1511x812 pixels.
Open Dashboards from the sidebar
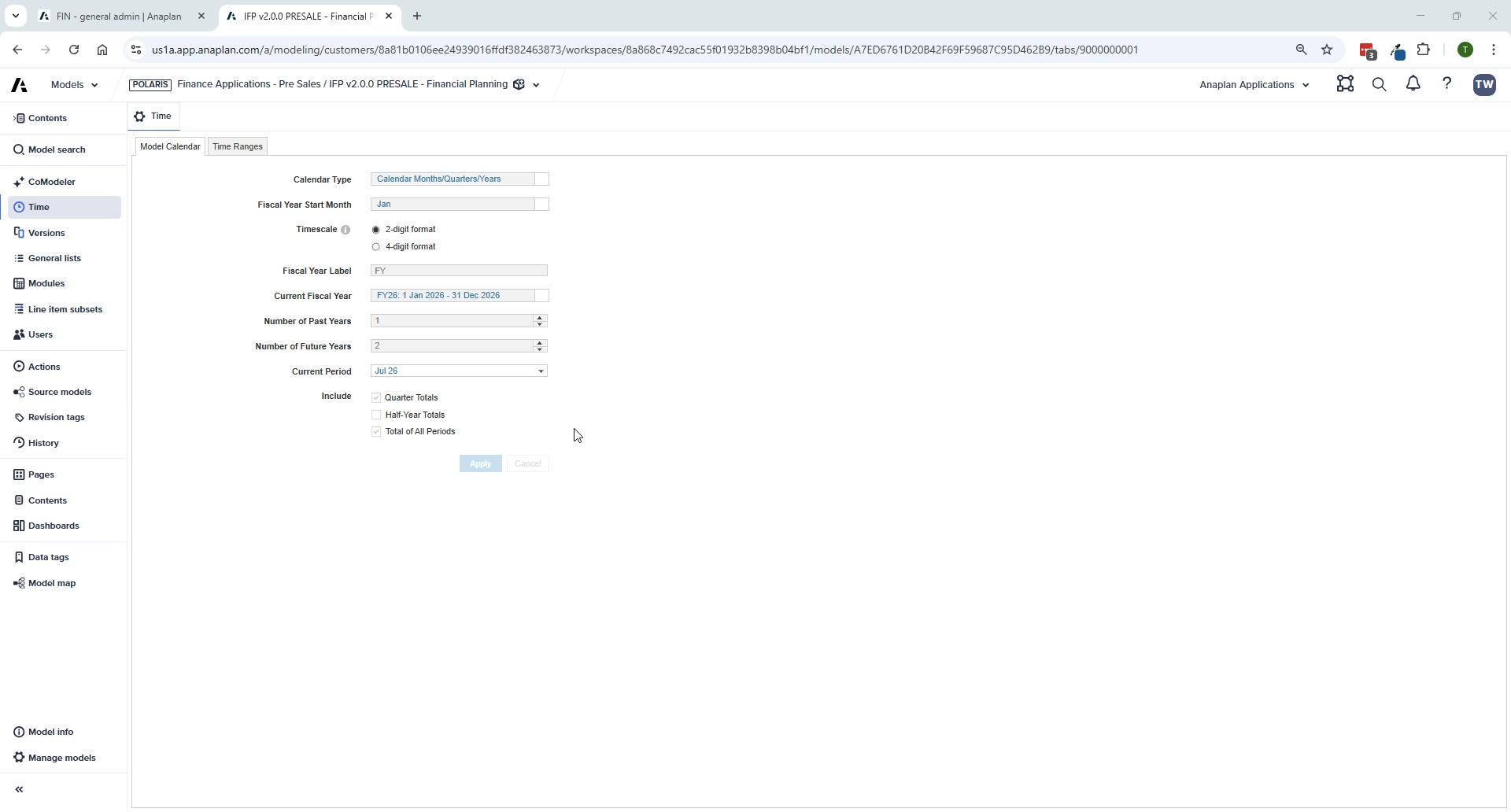[54, 526]
